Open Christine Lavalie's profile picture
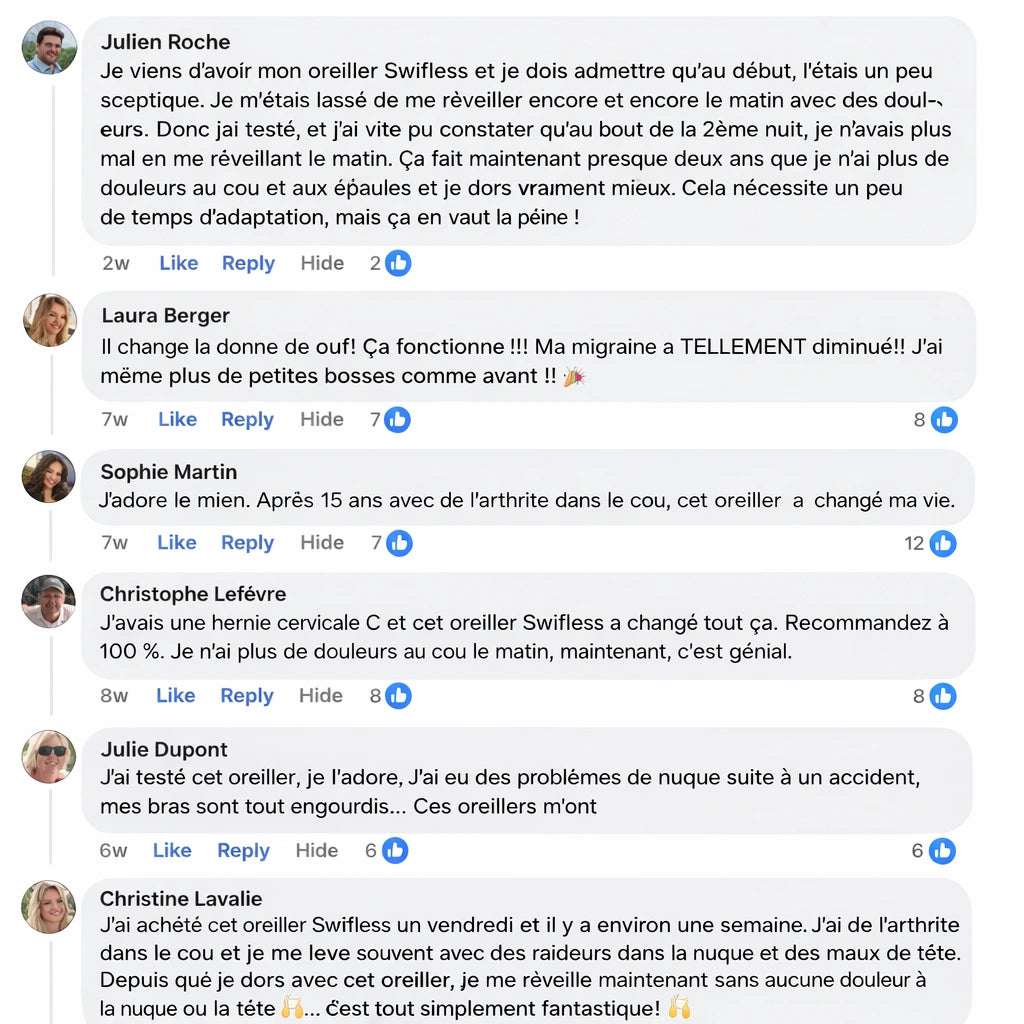The height and width of the screenshot is (1024, 1024). pos(49,905)
